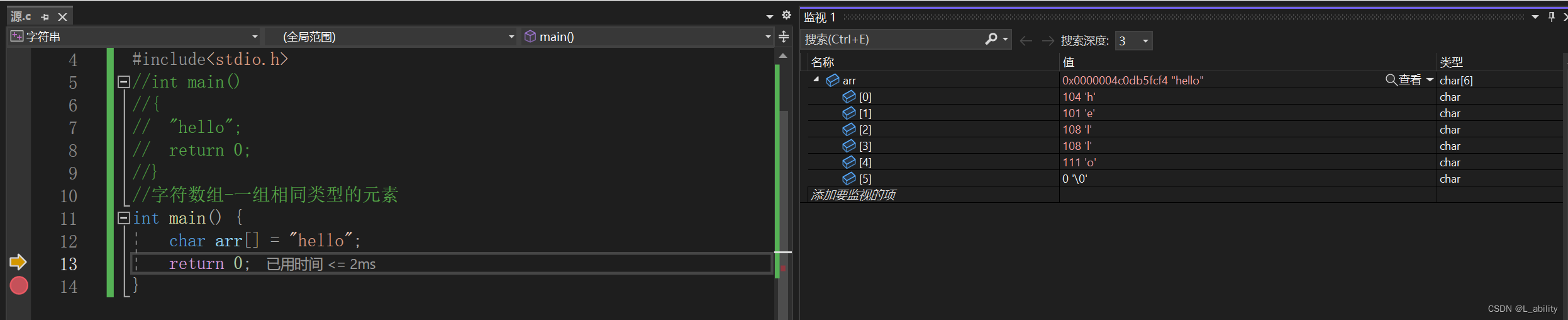Click the cube icon of element [4]

pos(849,162)
